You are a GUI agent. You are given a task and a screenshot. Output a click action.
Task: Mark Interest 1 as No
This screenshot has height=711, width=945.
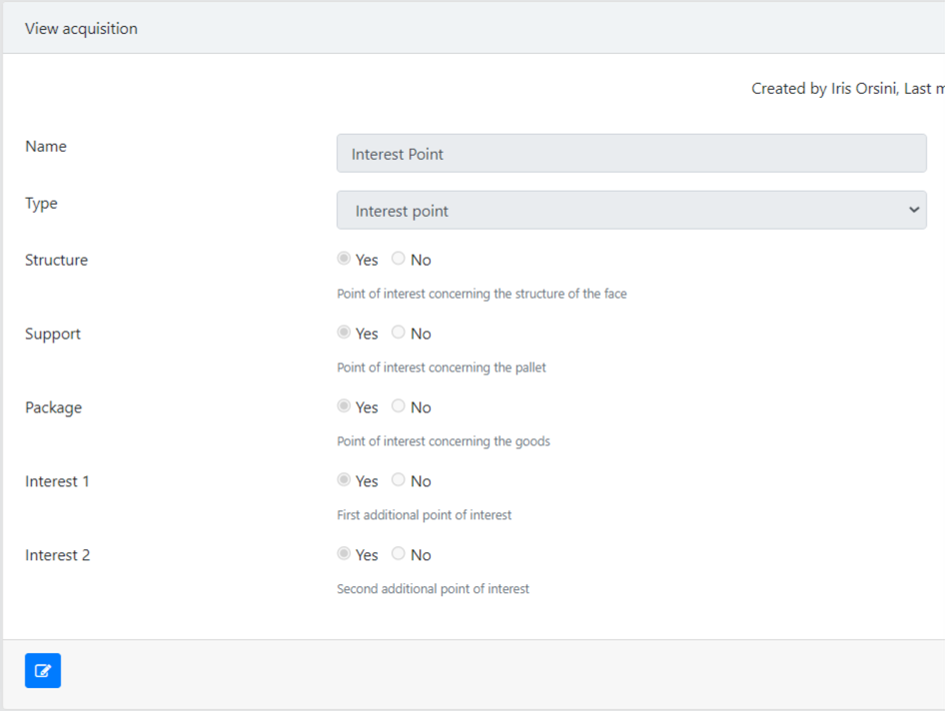398,480
